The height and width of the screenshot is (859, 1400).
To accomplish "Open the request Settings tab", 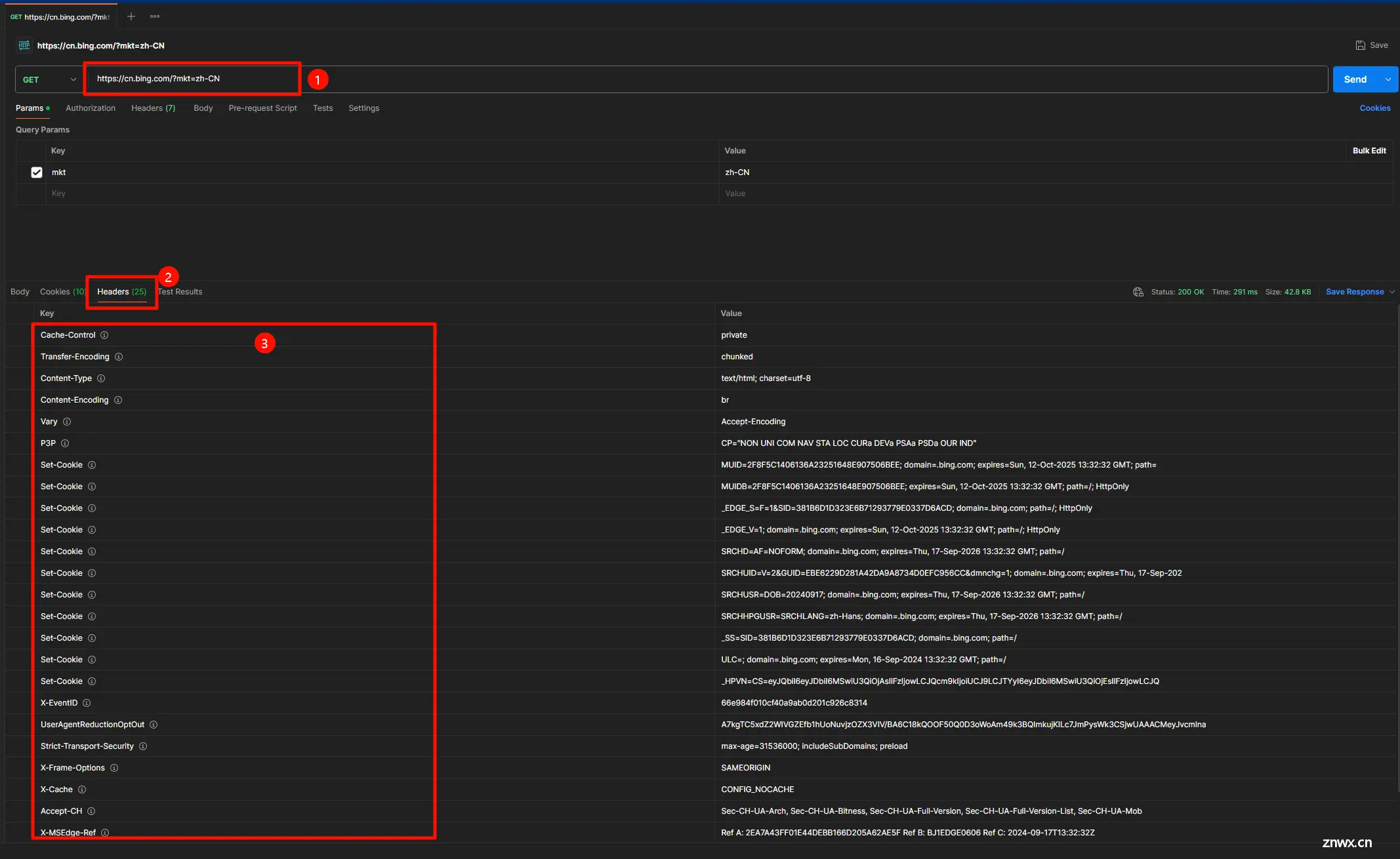I will tap(364, 108).
